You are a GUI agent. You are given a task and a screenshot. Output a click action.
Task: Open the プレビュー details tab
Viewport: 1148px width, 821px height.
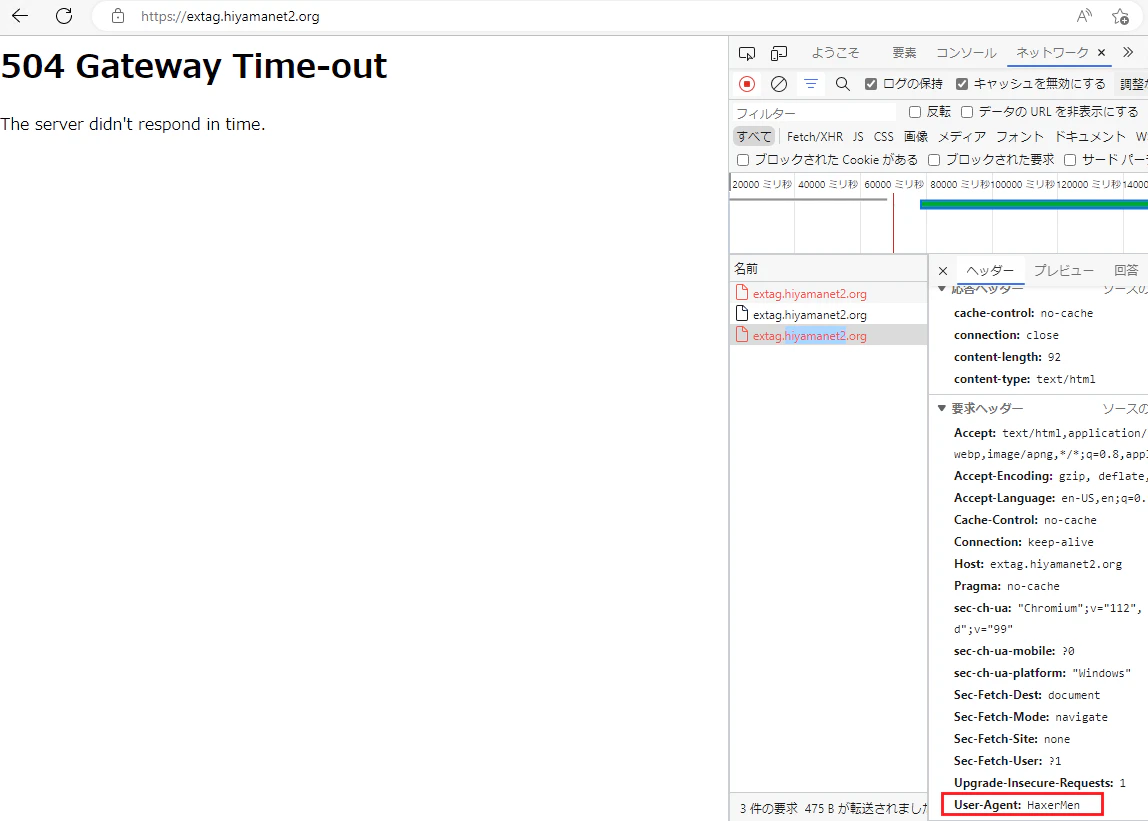tap(1064, 271)
